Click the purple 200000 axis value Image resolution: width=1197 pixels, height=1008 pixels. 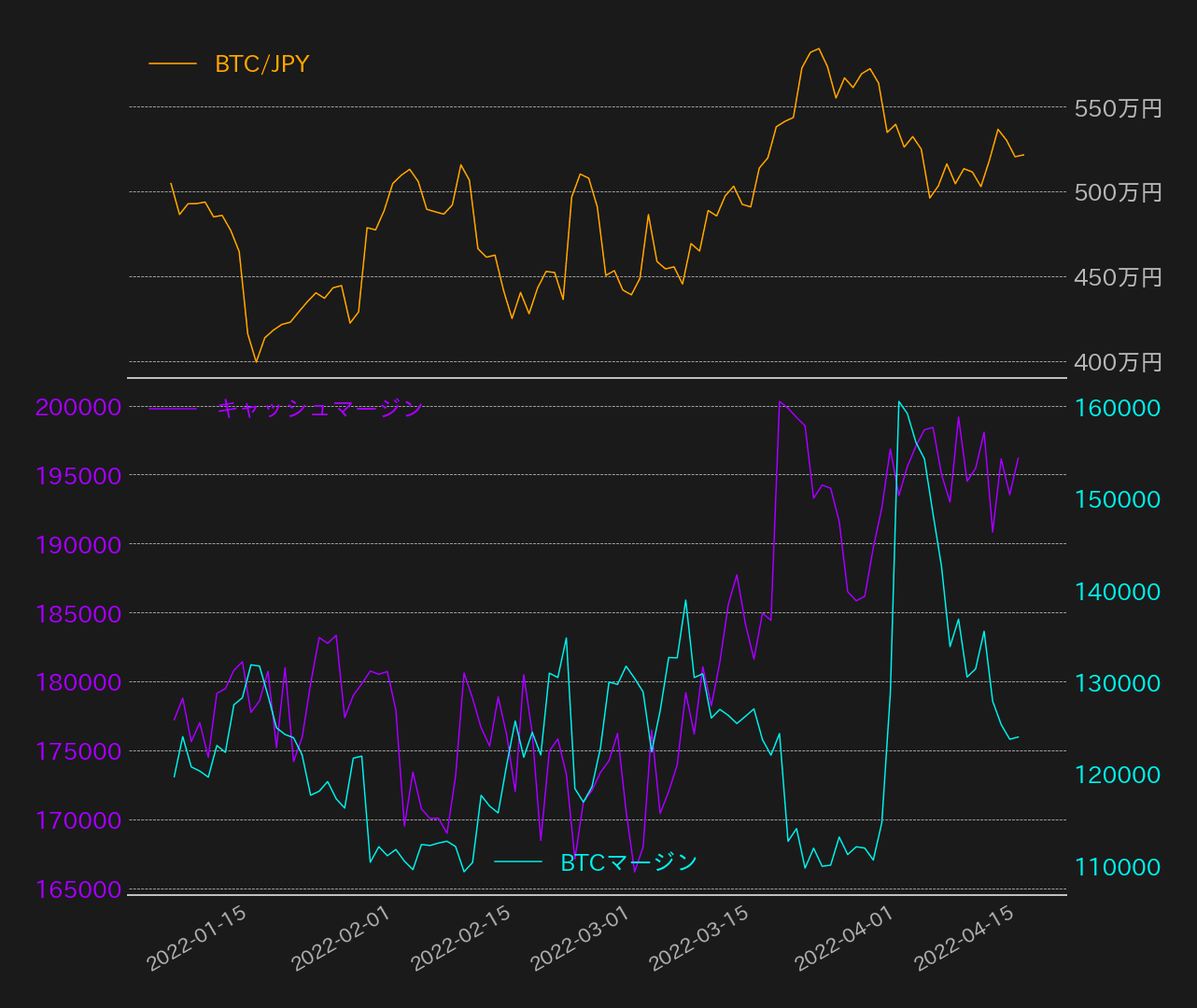(x=79, y=407)
